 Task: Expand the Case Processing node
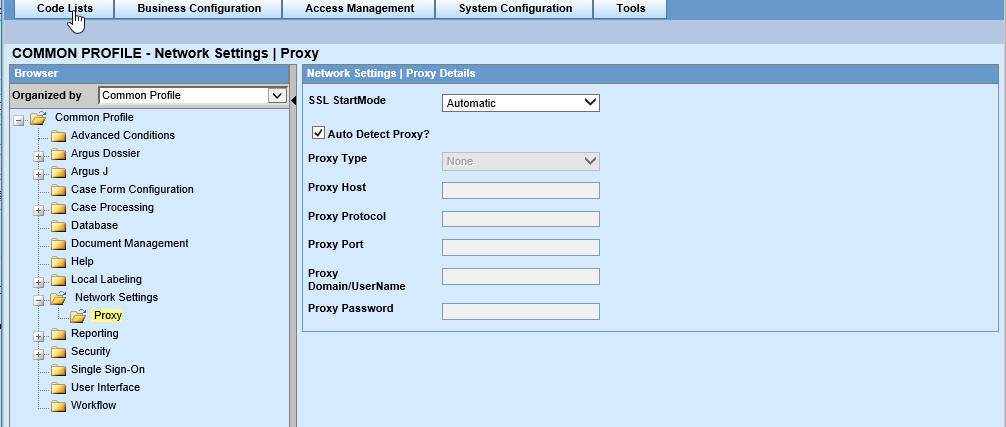click(39, 210)
